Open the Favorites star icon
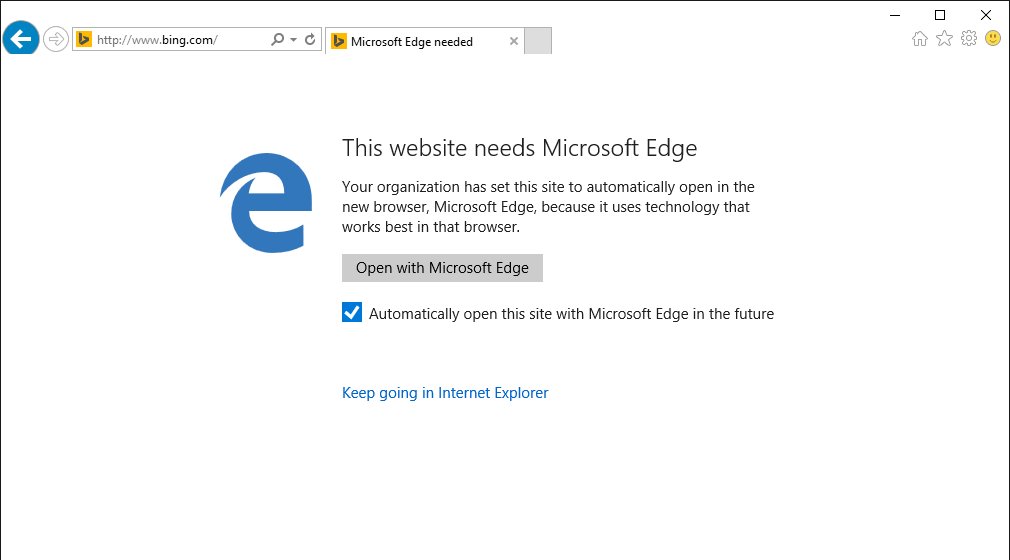This screenshot has width=1010, height=560. [944, 39]
